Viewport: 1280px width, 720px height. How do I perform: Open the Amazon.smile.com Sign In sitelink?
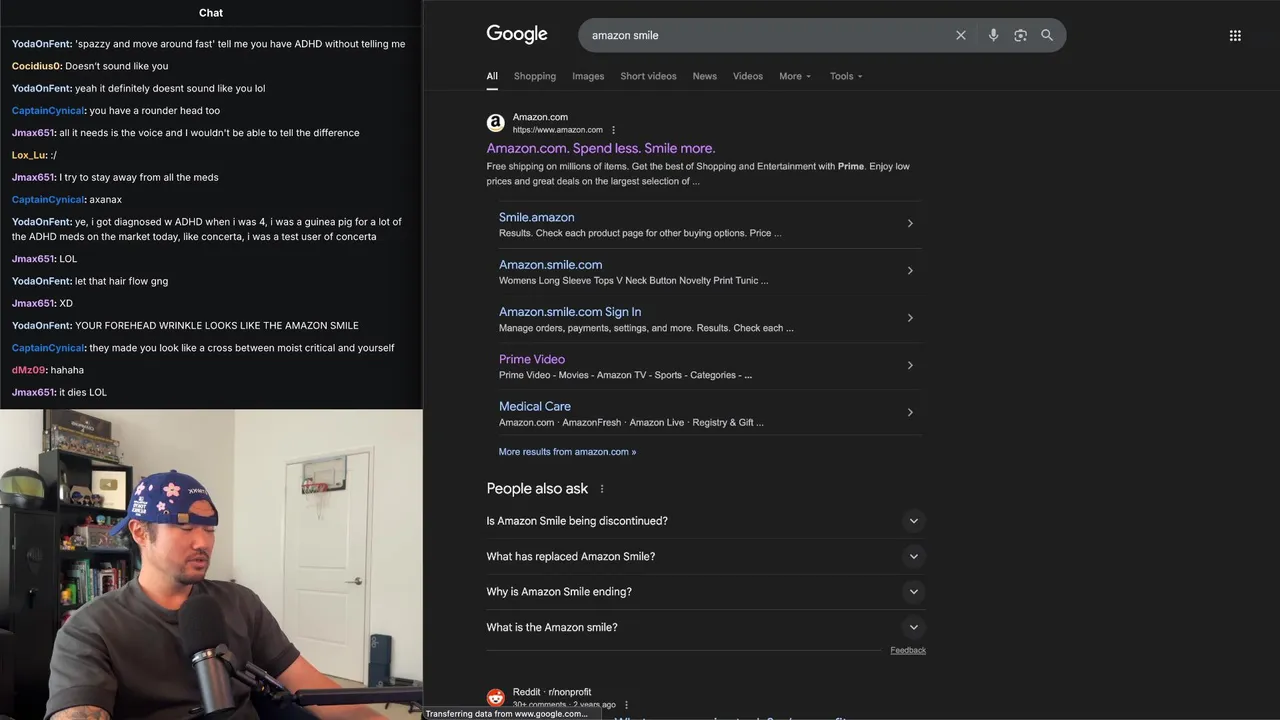570,312
